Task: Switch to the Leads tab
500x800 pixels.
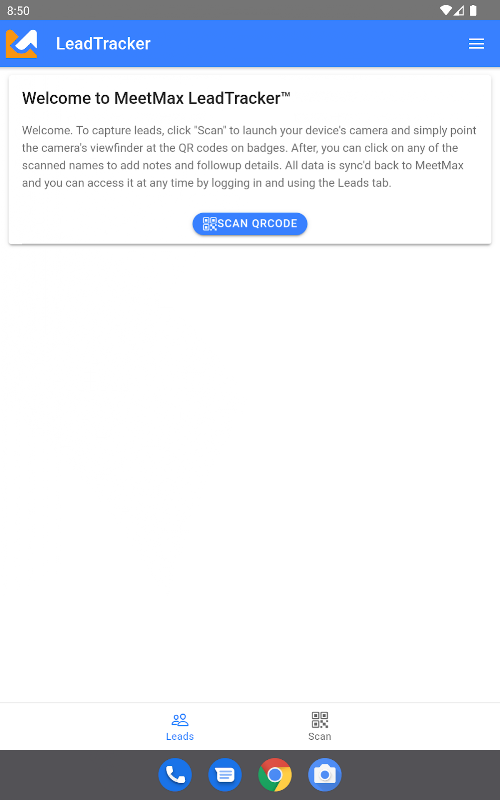Action: tap(180, 727)
